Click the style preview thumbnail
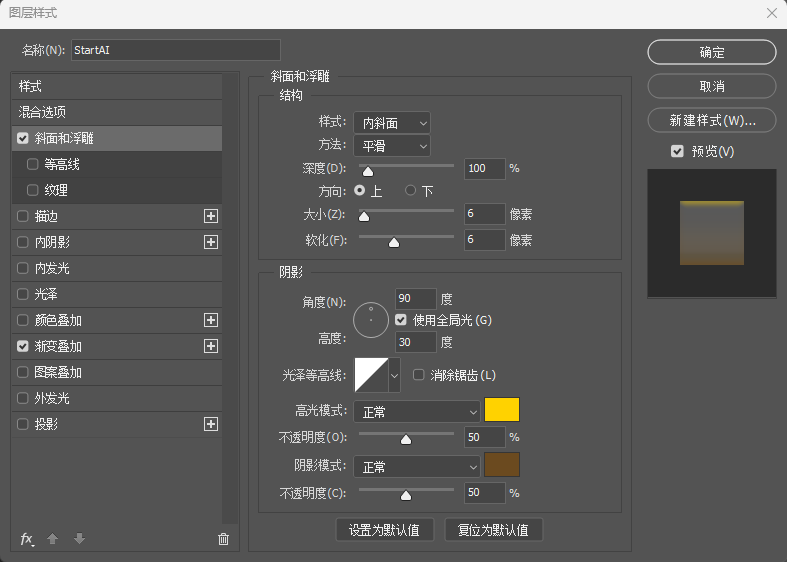Viewport: 787px width, 562px height. [x=712, y=233]
